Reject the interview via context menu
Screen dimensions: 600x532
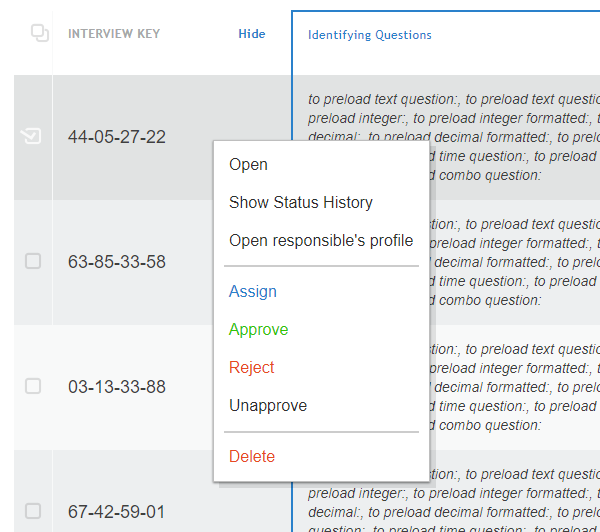pos(251,368)
